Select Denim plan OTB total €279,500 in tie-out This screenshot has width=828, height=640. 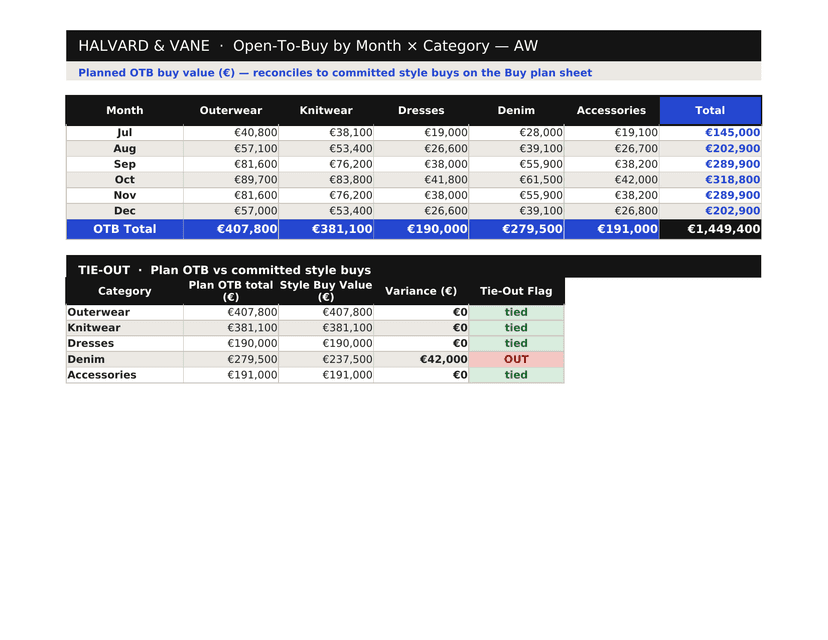pos(231,359)
